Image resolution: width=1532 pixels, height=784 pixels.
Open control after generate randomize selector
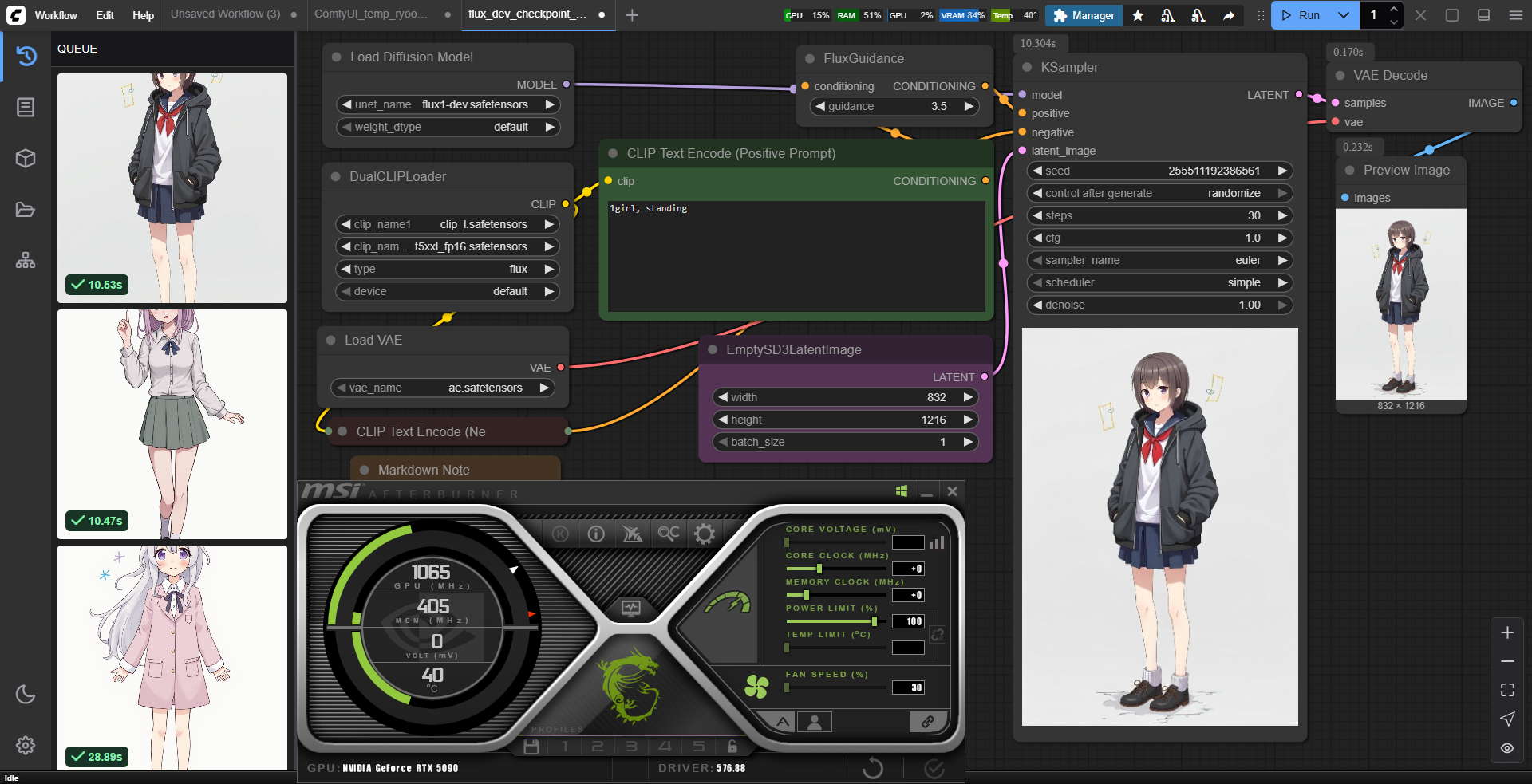pyautogui.click(x=1159, y=193)
